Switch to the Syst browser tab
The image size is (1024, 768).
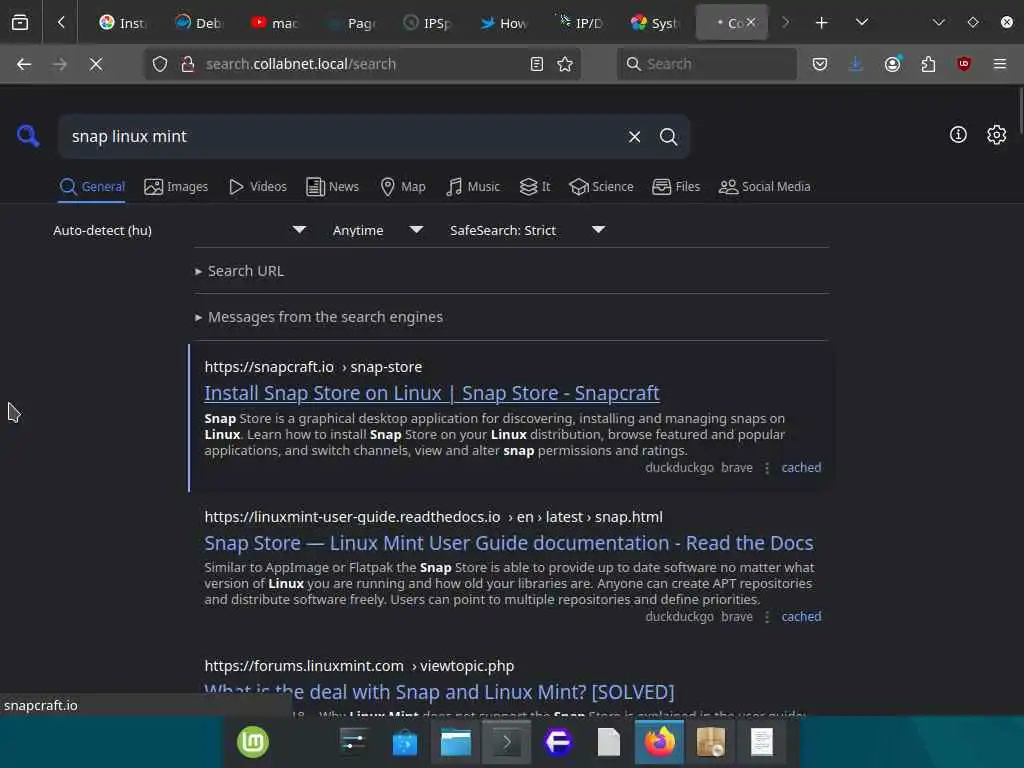pos(656,23)
